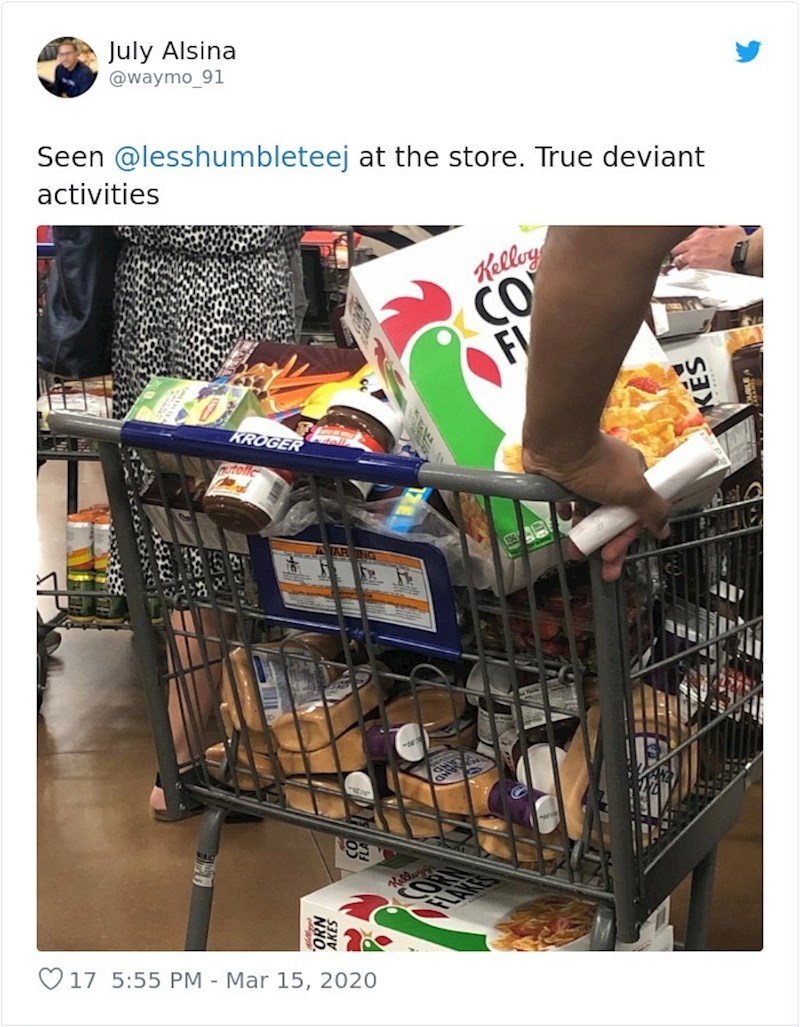Click the blue Twitter bird logo
Viewport: 800px width, 1027px height.
click(x=748, y=52)
